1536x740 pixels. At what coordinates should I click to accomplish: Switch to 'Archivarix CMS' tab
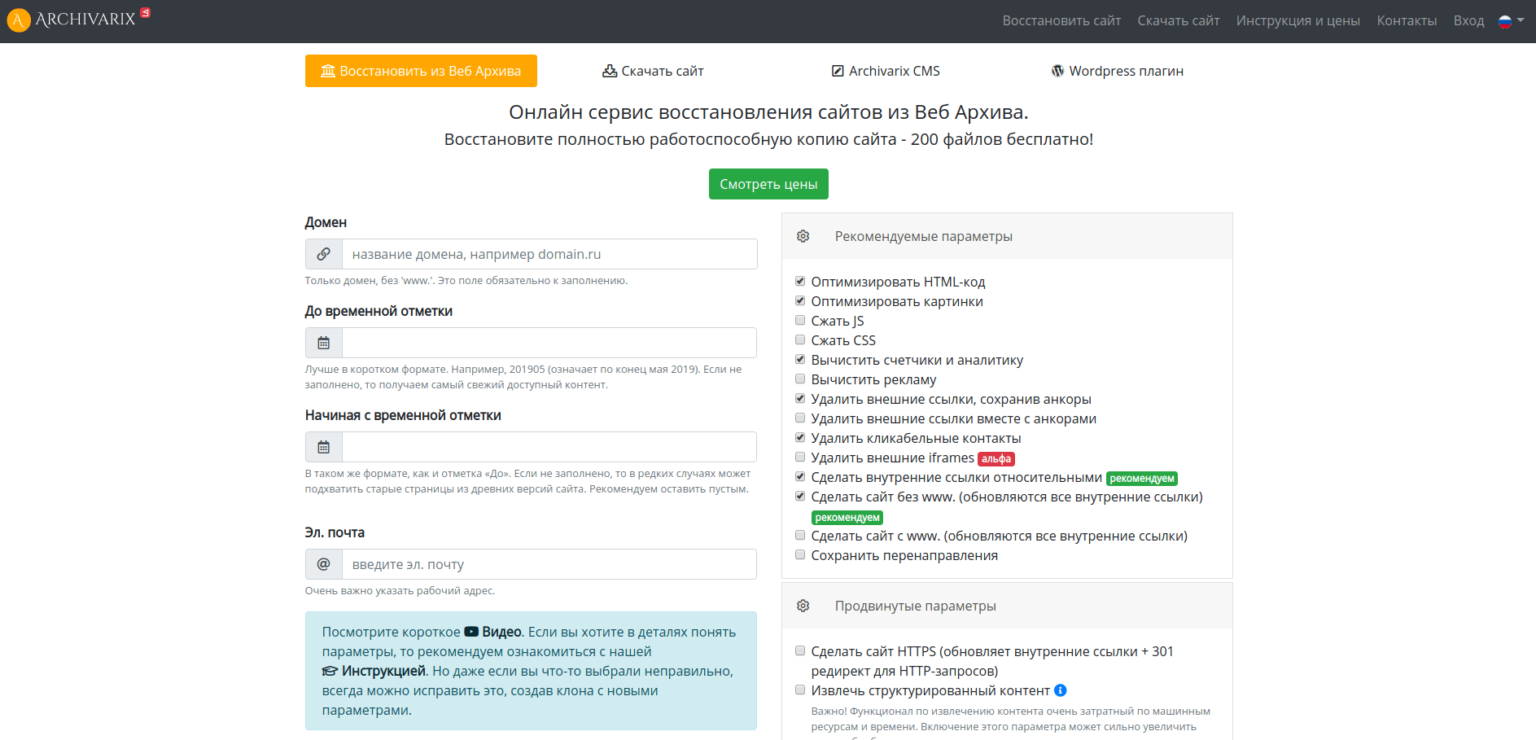point(886,71)
